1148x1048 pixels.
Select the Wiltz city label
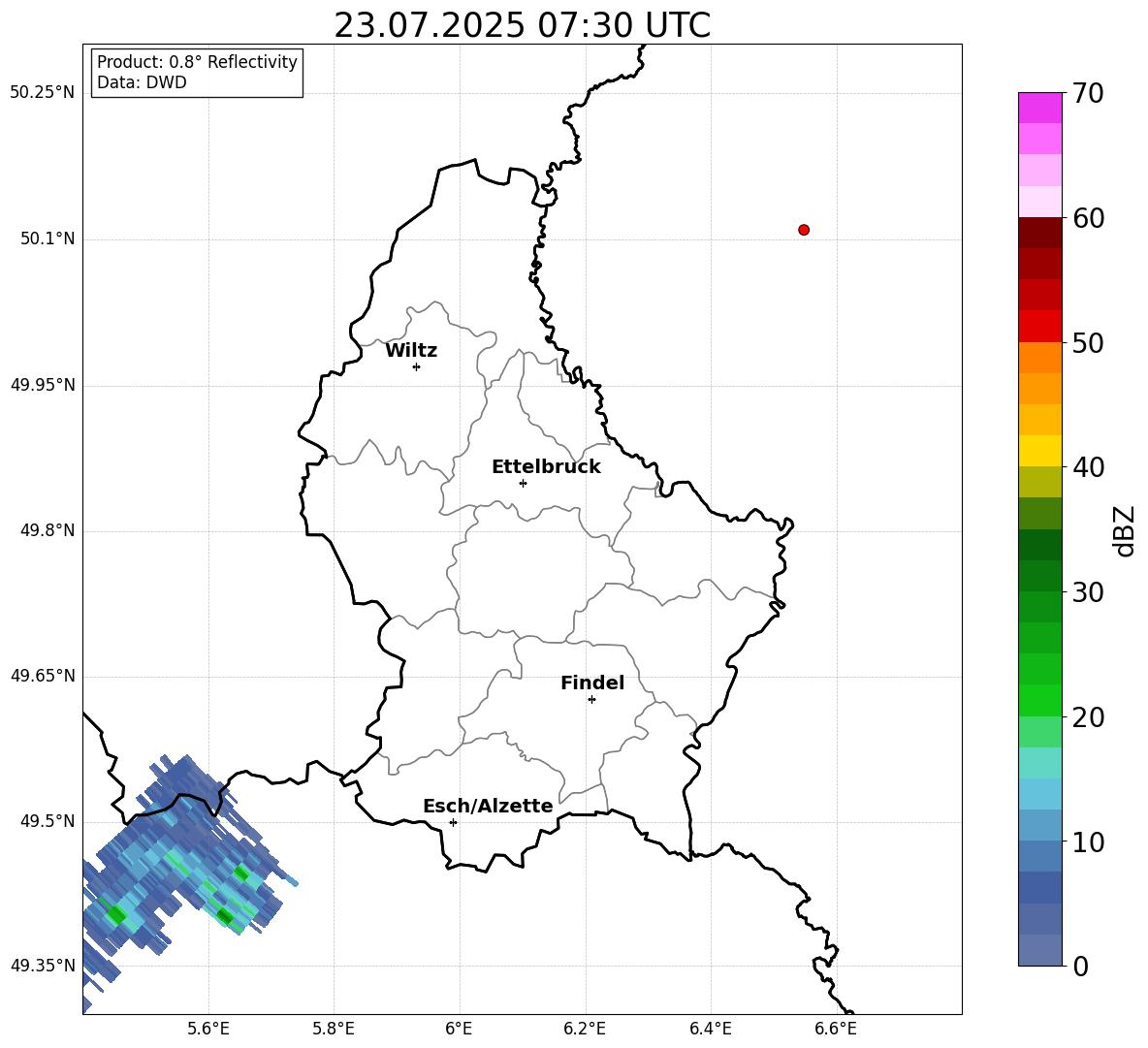411,351
